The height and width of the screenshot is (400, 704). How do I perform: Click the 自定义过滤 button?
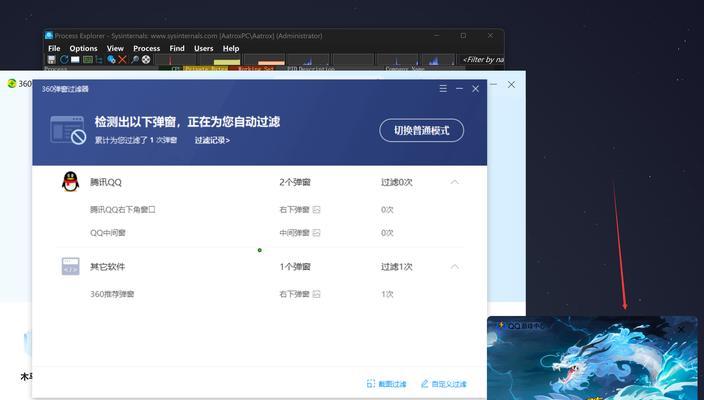point(444,384)
